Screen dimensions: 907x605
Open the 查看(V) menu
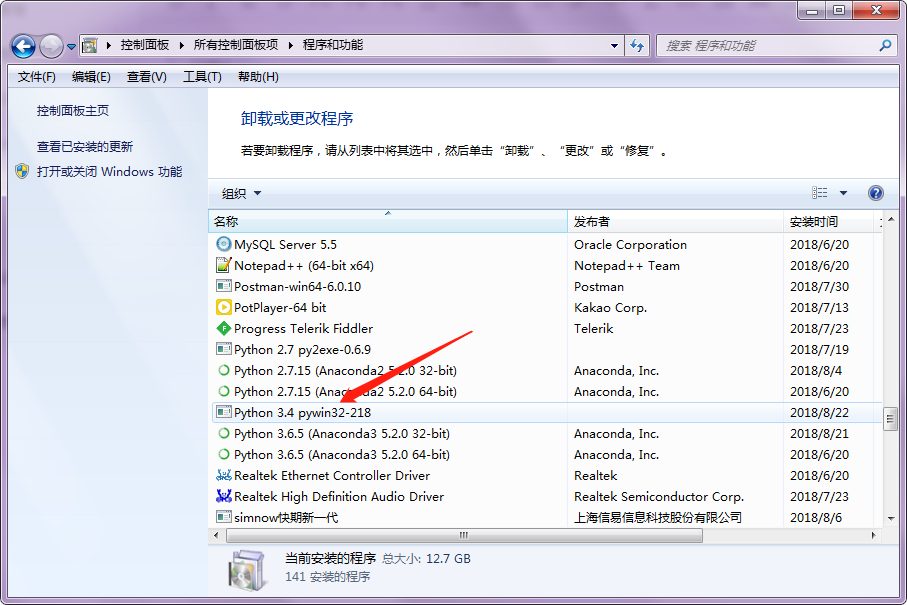point(146,77)
